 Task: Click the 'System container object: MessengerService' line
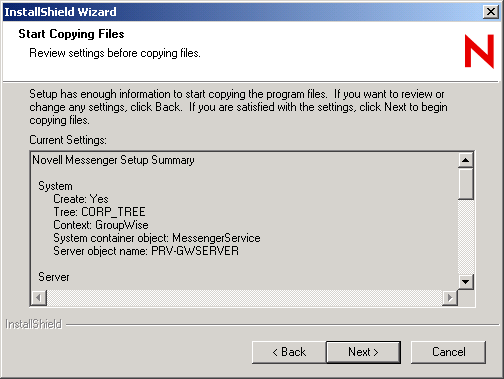(x=157, y=238)
